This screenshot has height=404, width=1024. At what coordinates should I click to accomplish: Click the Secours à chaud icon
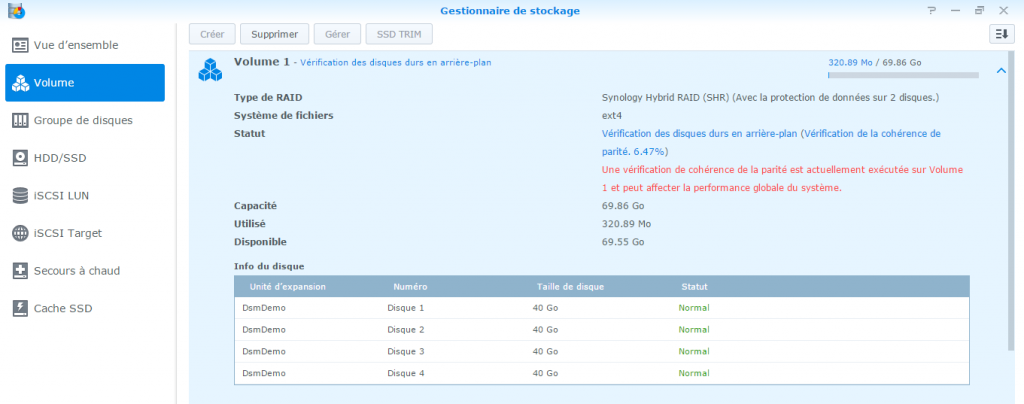point(21,271)
